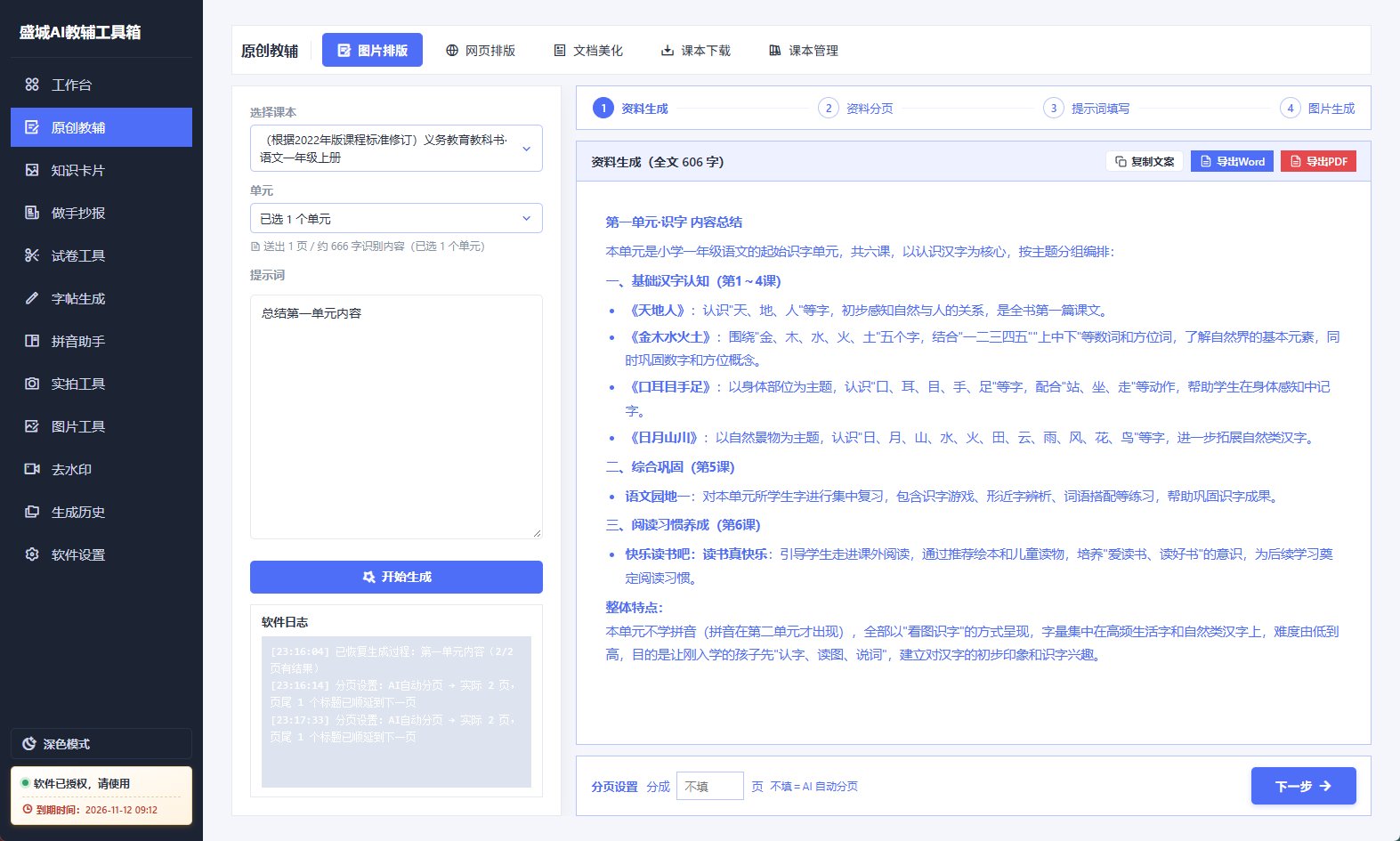The width and height of the screenshot is (1400, 841).
Task: Click the 开始生成 button
Action: 396,577
